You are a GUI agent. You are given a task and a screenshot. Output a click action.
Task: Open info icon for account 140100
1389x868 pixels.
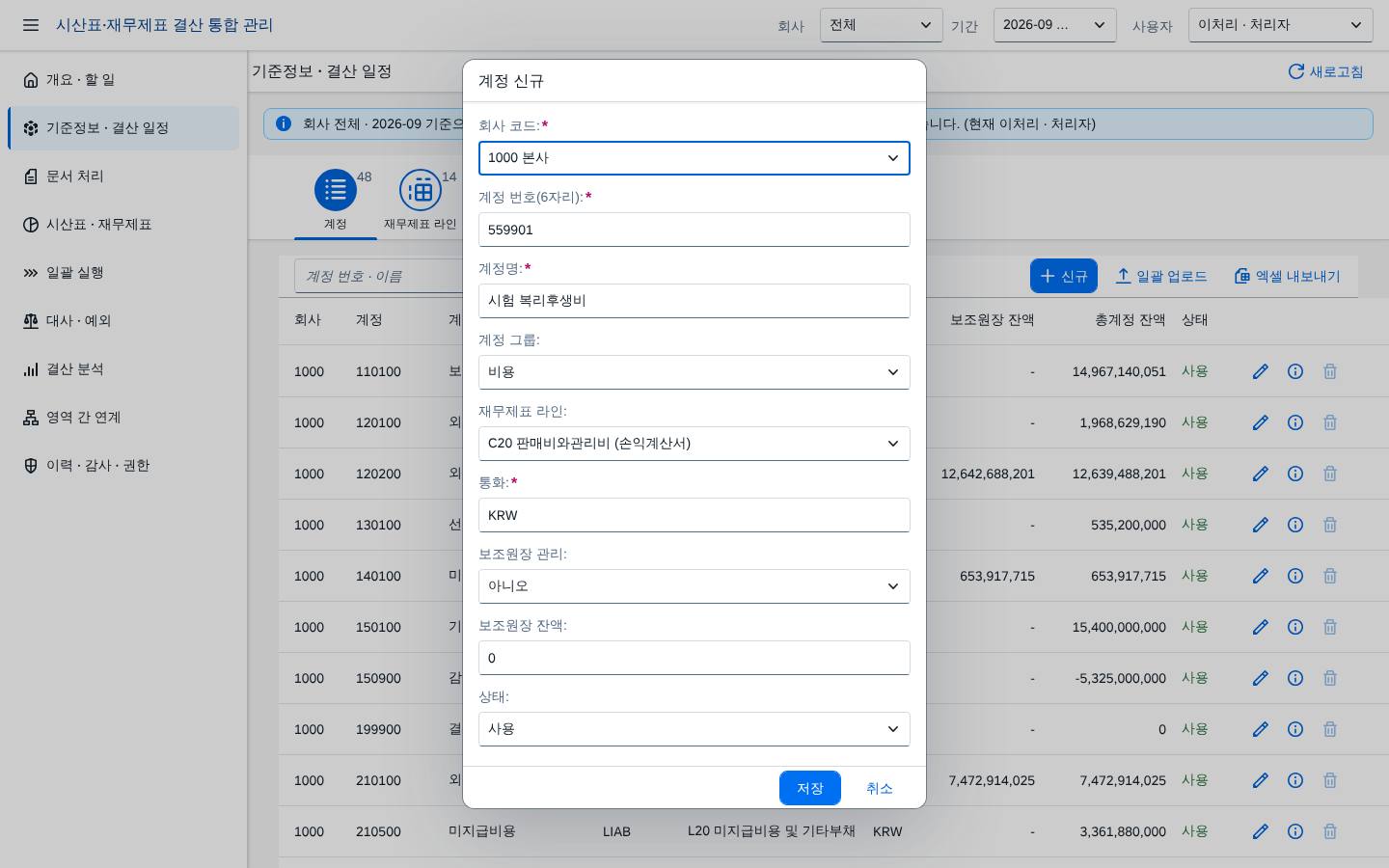(1295, 576)
